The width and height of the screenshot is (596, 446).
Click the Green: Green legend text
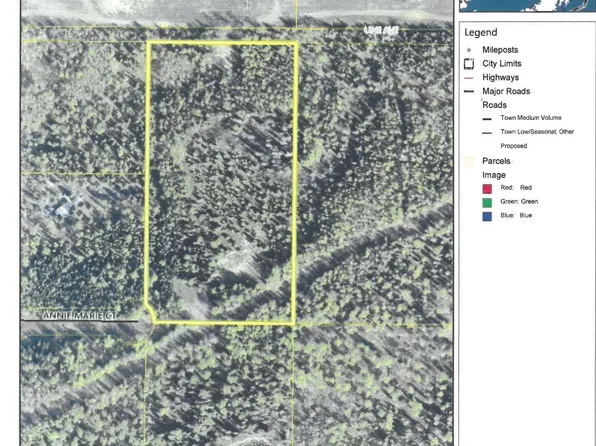519,202
